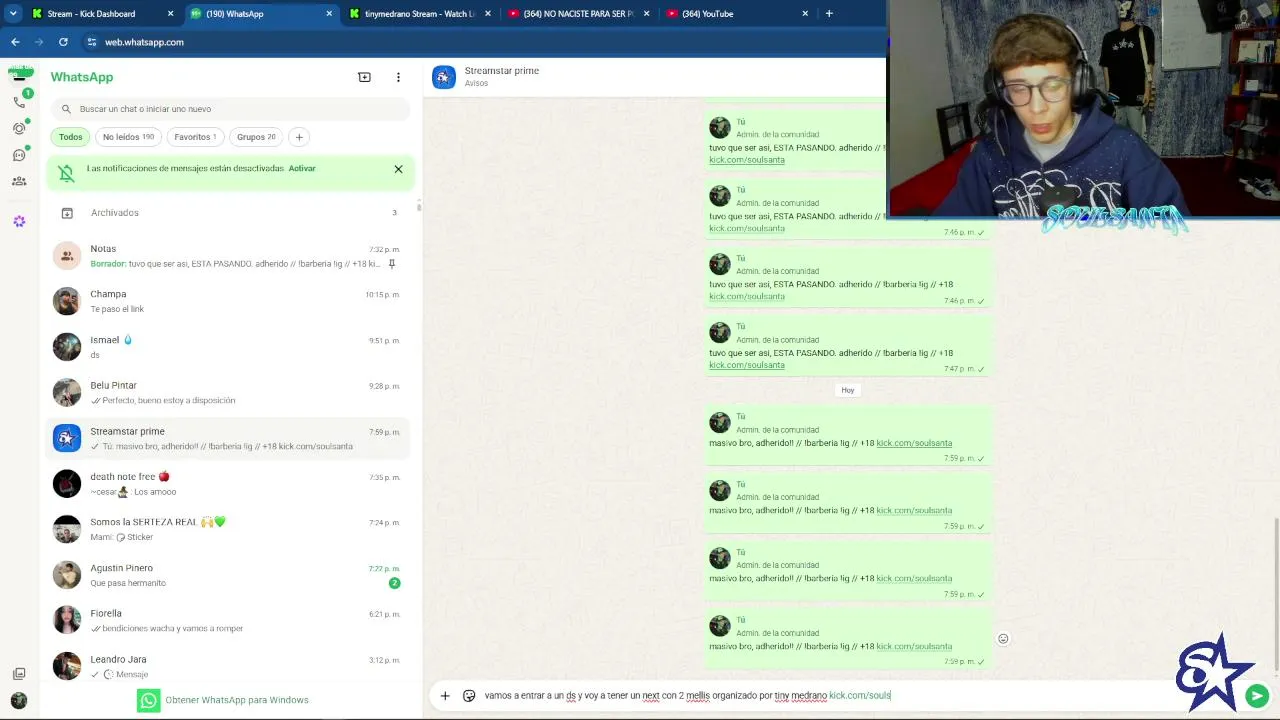Reload the web.whatsapp.com page
The width and height of the screenshot is (1280, 720).
[63, 42]
